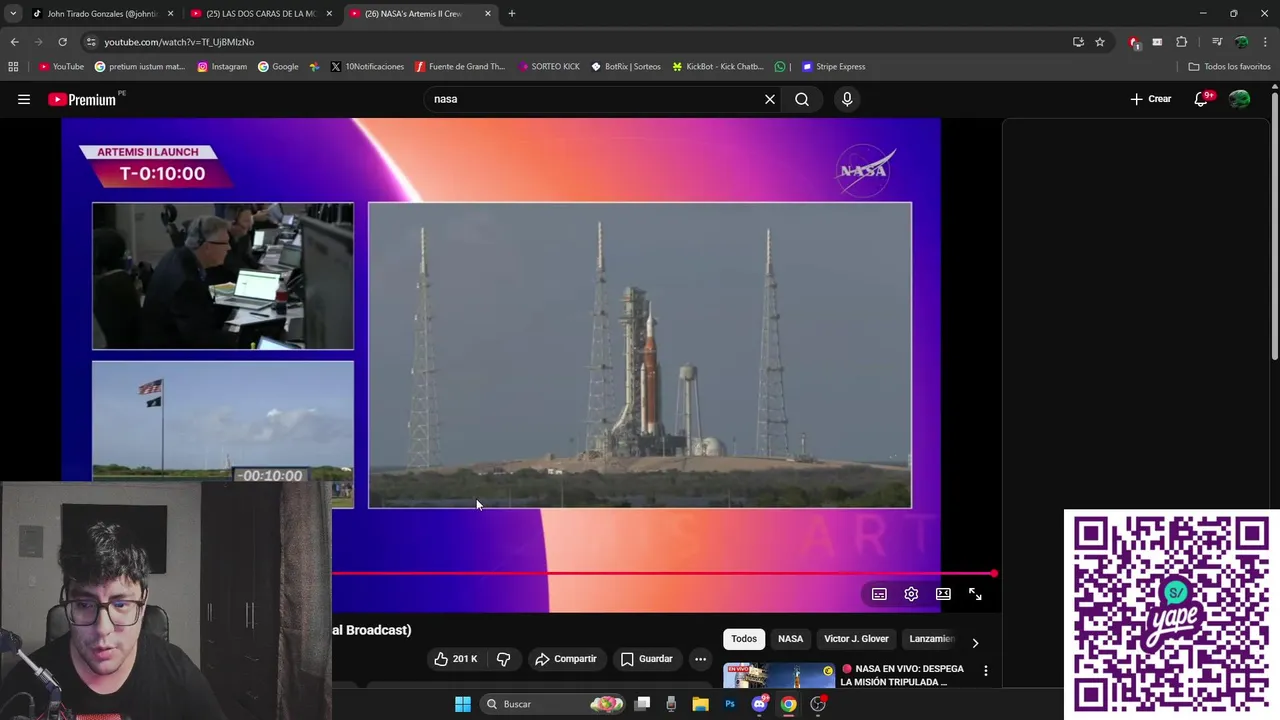Open the YouTube bookmark
The height and width of the screenshot is (720, 1280).
pyautogui.click(x=61, y=67)
